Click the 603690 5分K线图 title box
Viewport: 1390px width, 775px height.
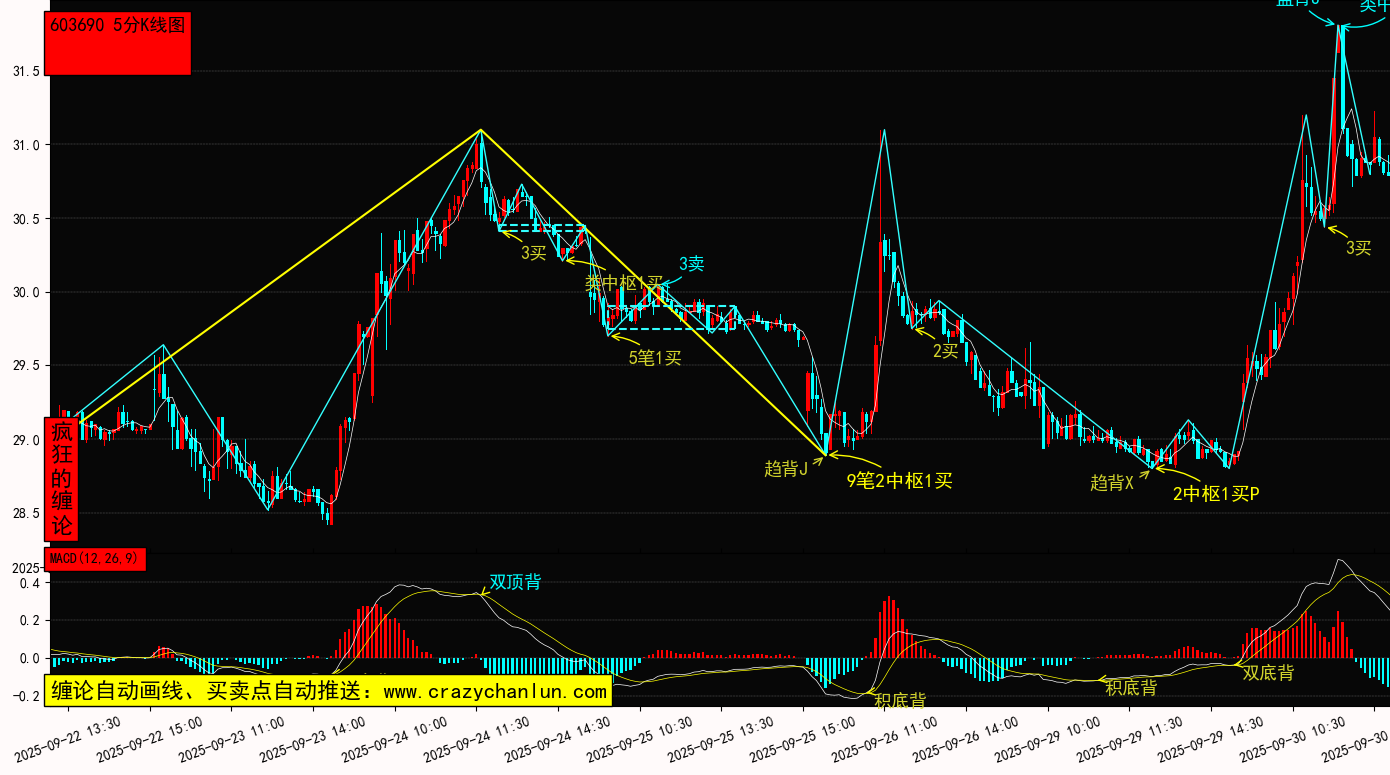(119, 43)
